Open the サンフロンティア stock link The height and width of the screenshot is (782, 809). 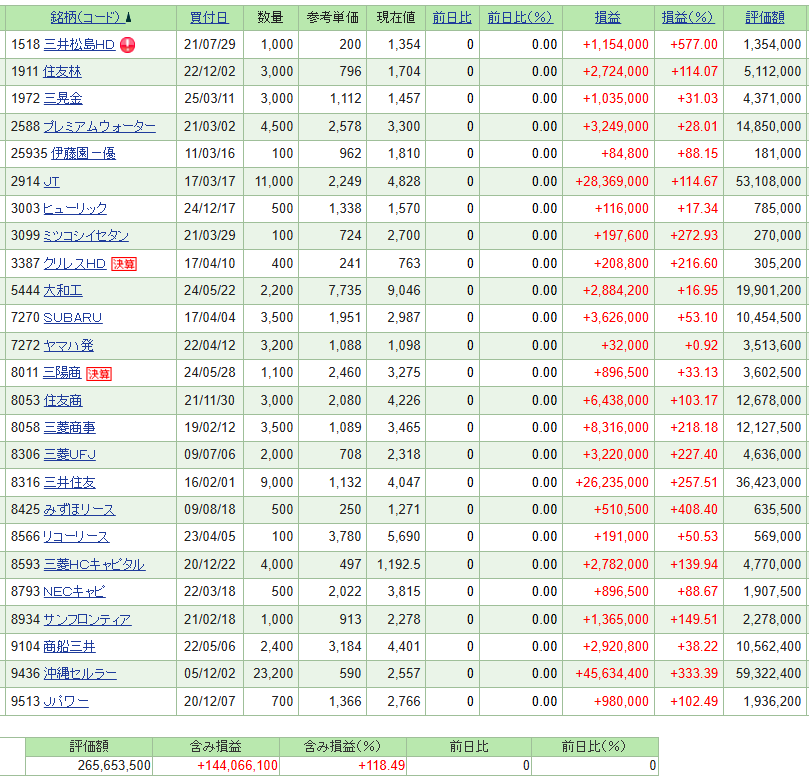coord(87,619)
